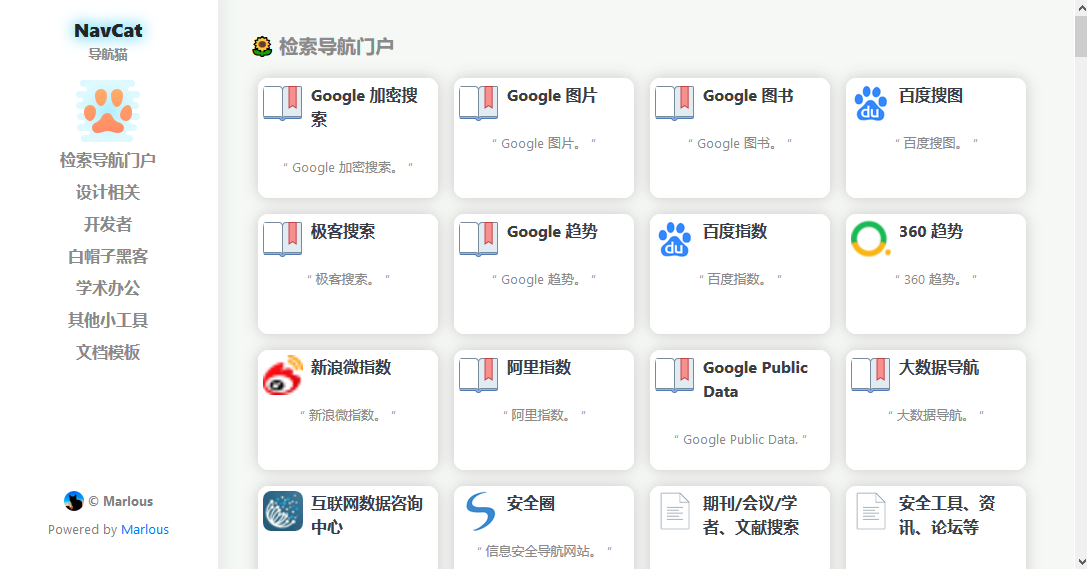Click the 检索导航门户 section heading
Screen dimensions: 1087x569
click(336, 46)
